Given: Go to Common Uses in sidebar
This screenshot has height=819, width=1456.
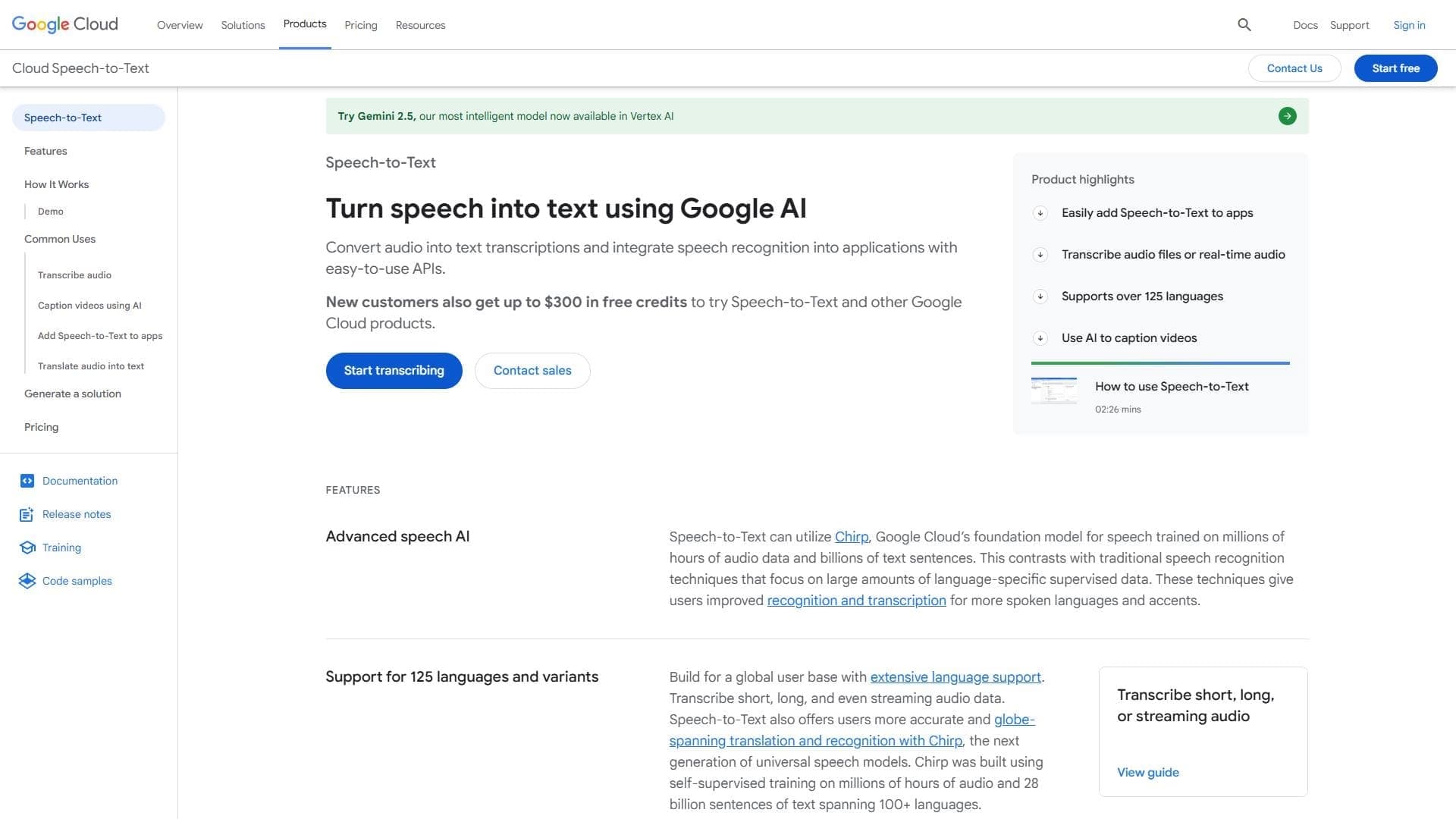Looking at the screenshot, I should pos(60,239).
